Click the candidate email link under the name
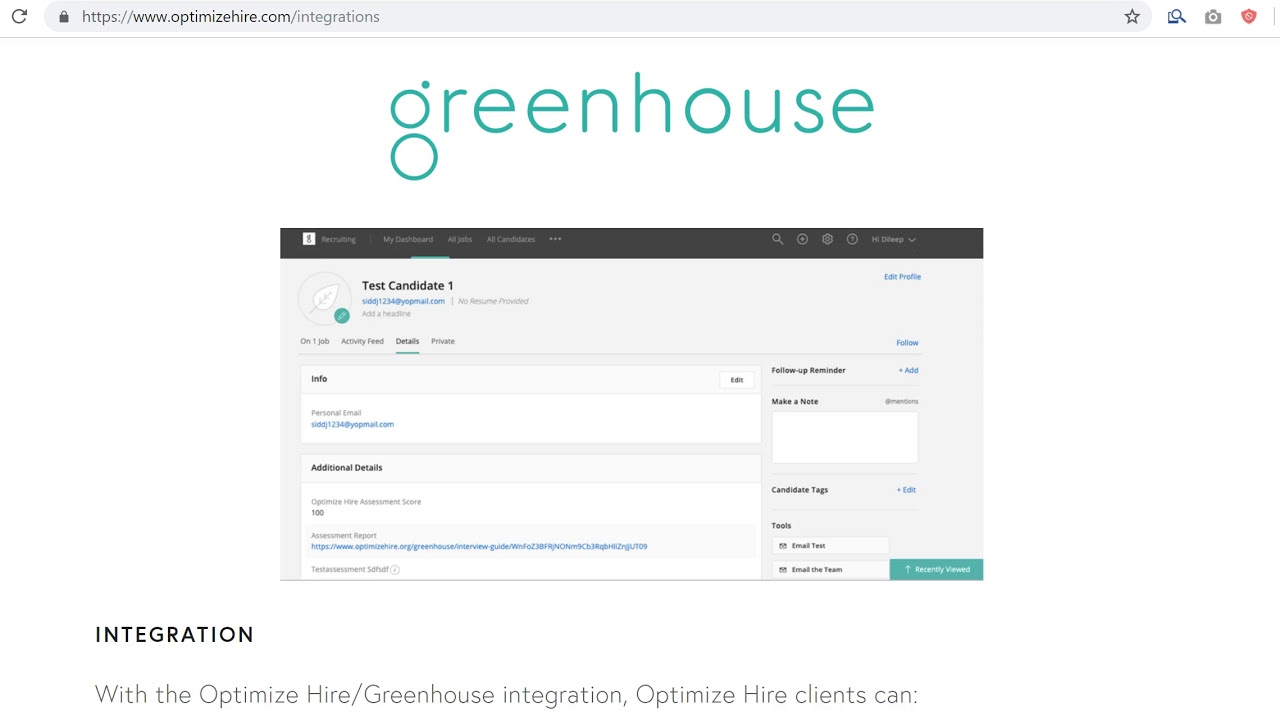Screen dimensions: 1280x720 403,301
